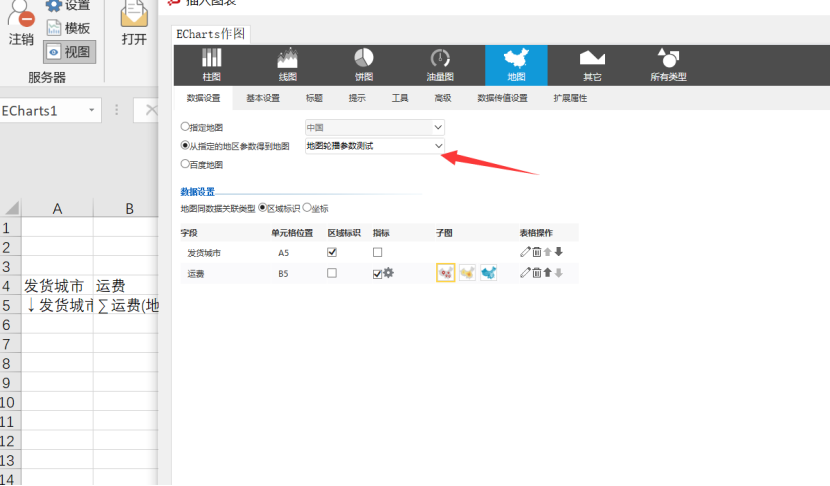The height and width of the screenshot is (486, 830).
Task: Select the 指定地图 radio option
Action: [185, 127]
